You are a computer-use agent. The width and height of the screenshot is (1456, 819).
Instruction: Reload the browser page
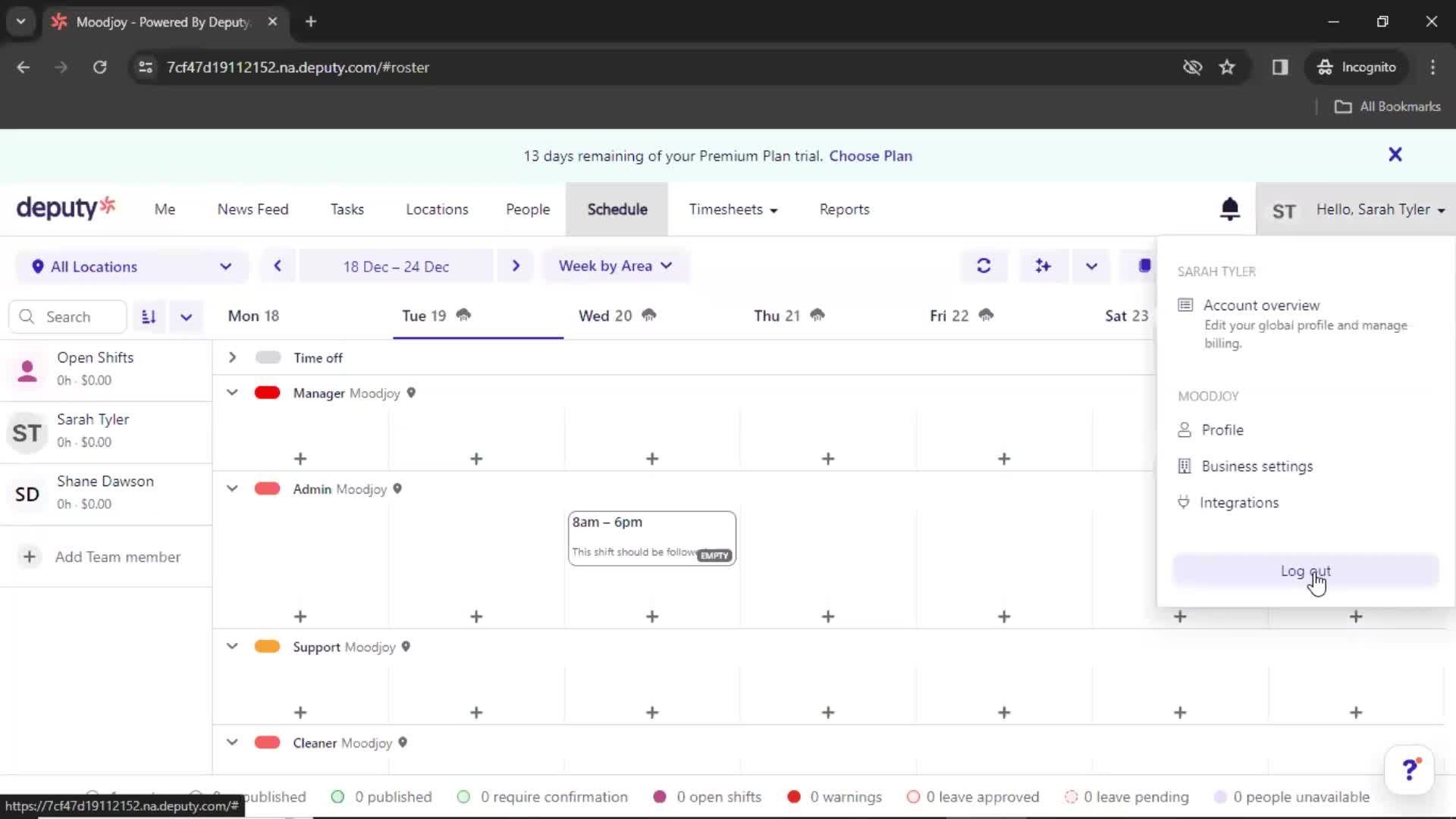pos(99,67)
